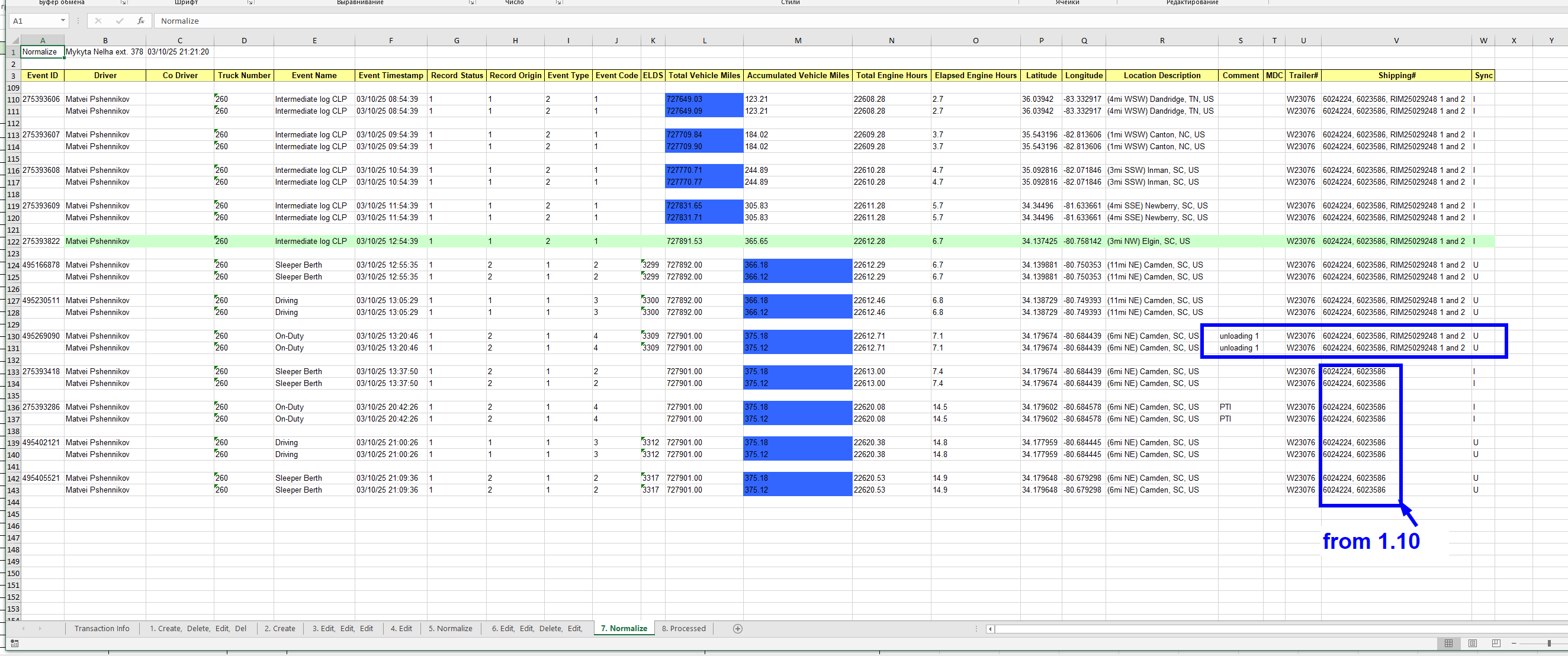Expand the Выравнивание group dialog launcher
Viewport: 1568px width, 656px height.
(472, 2)
